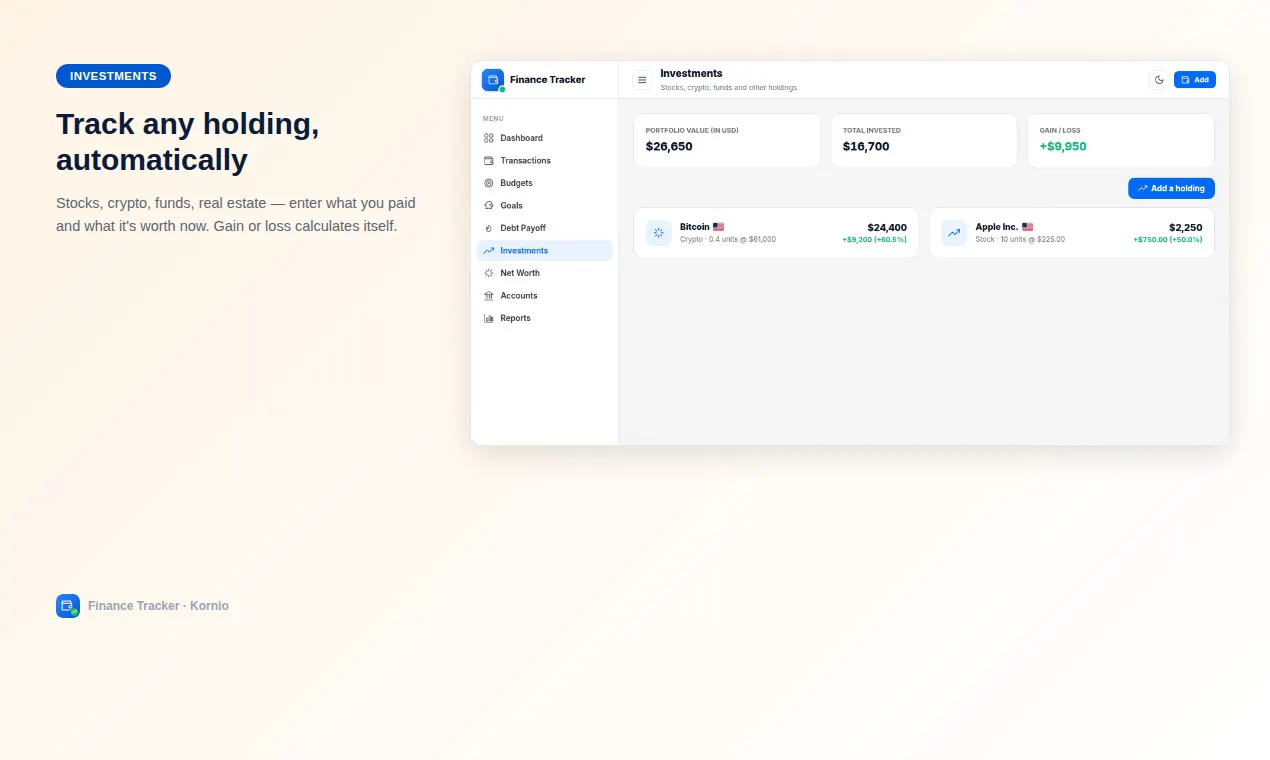Click the Debt Payoff flame icon

[x=489, y=228]
